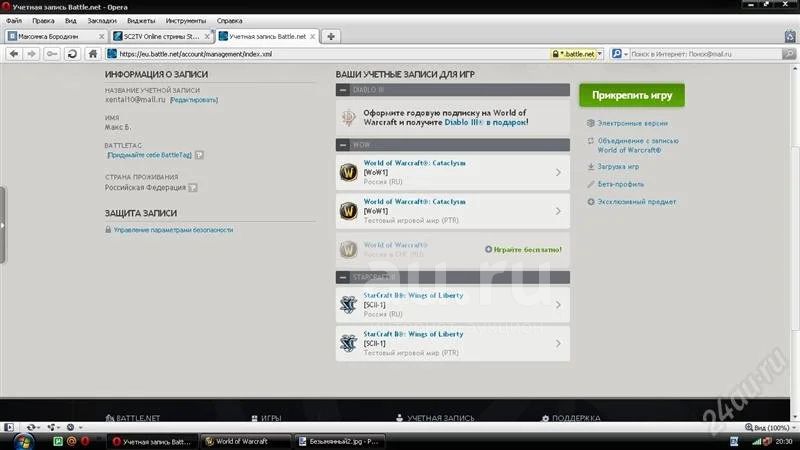Open Объединение с записью World of Warcraft link

(x=638, y=145)
